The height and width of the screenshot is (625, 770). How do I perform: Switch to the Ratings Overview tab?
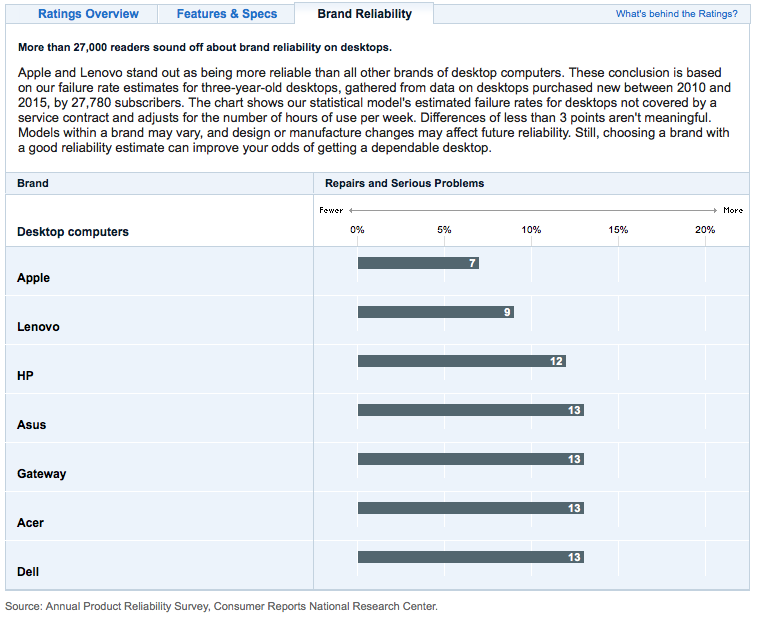(x=88, y=14)
